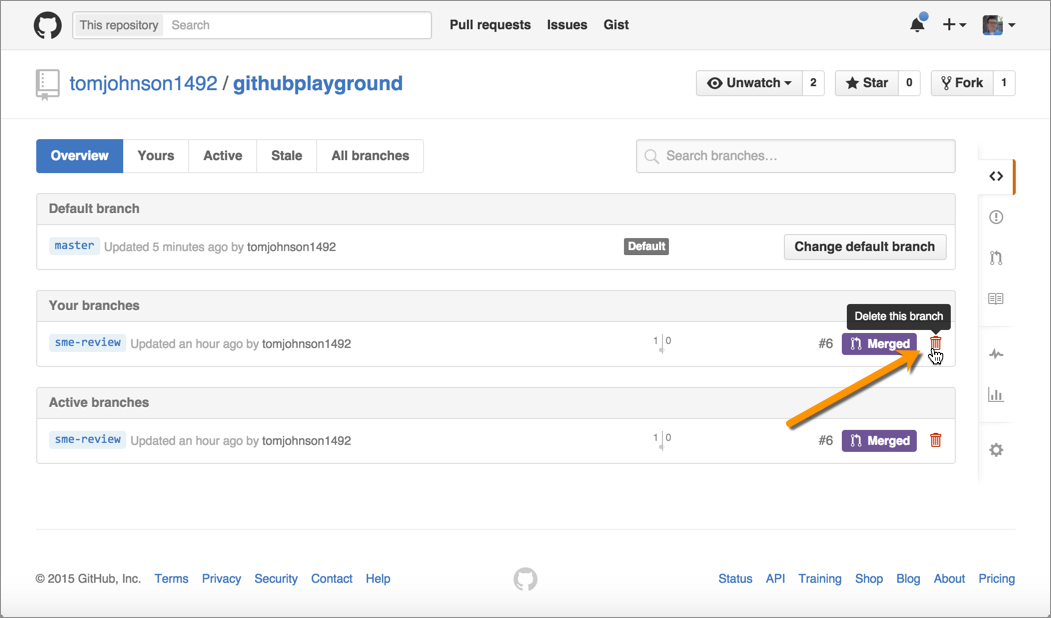1051x618 pixels.
Task: Open the plus create-new dropdown
Action: (x=953, y=25)
